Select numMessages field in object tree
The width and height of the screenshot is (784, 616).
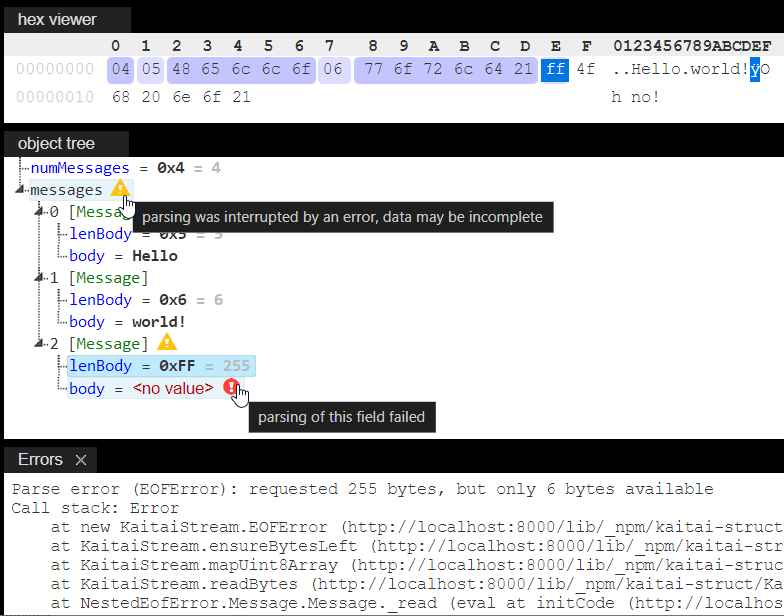[80, 168]
